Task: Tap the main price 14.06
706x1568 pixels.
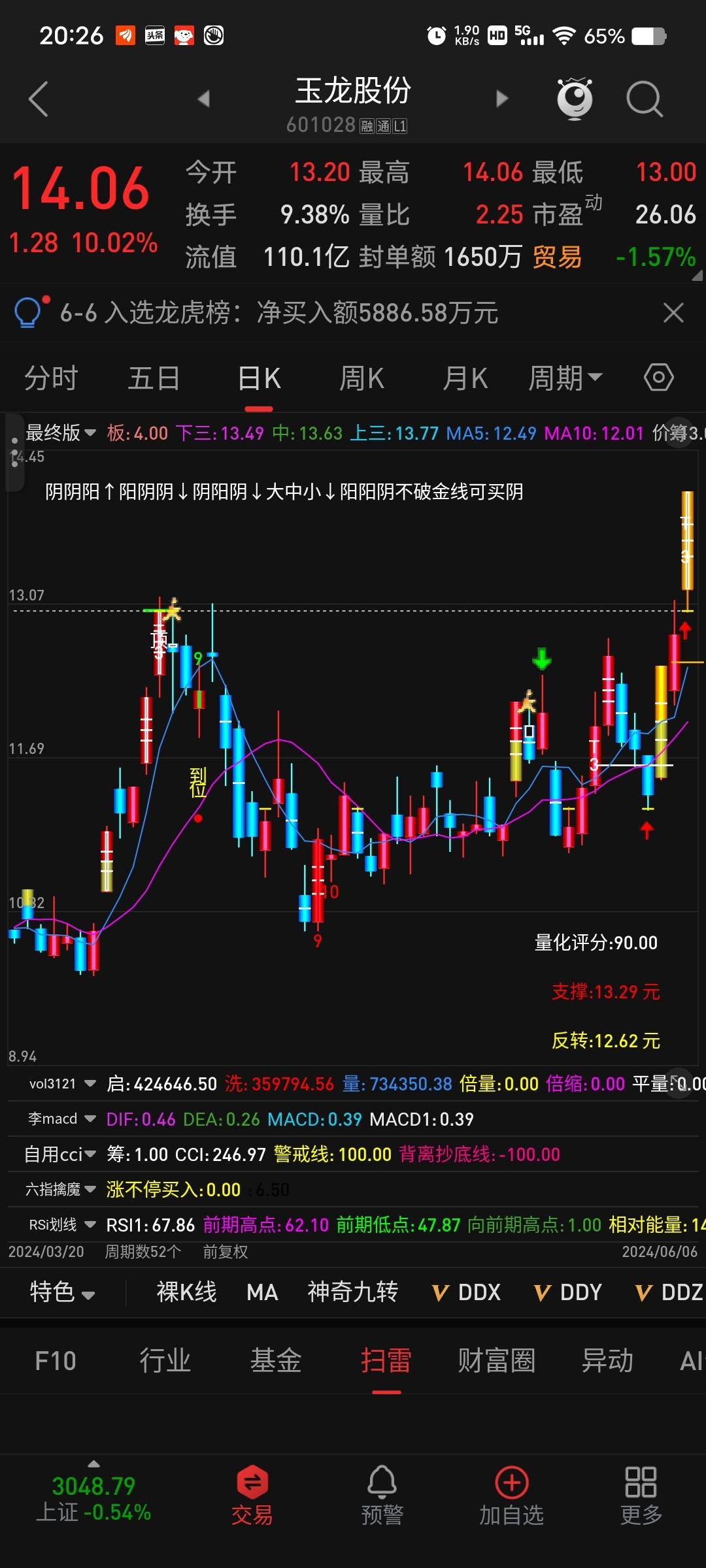Action: click(x=81, y=189)
